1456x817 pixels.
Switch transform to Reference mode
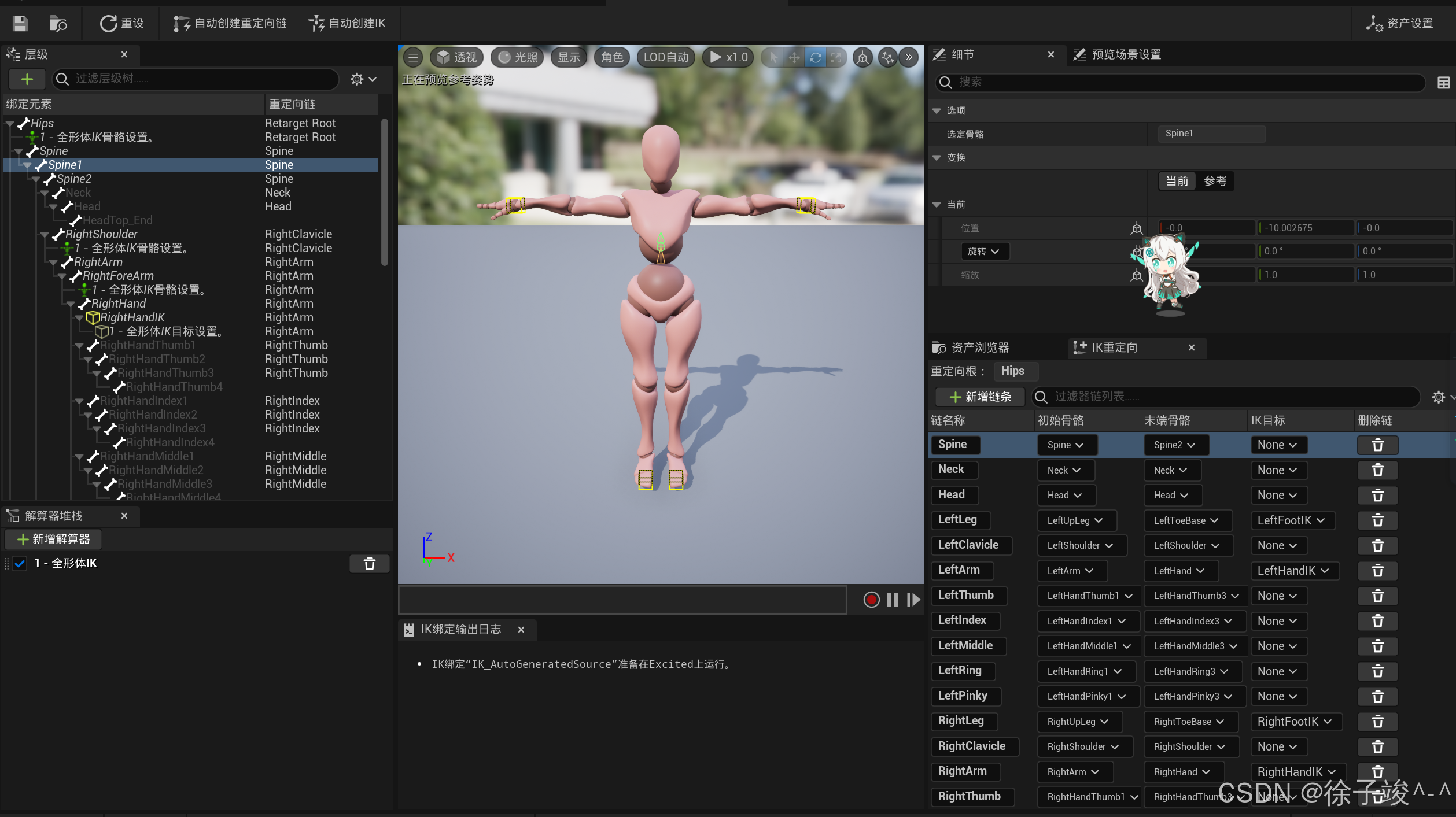pos(1215,182)
